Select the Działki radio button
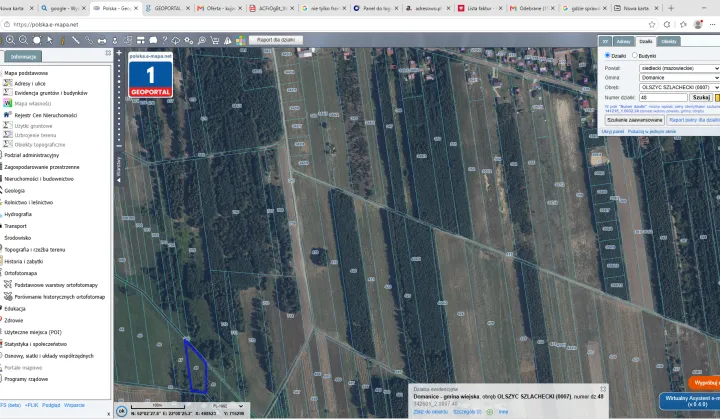This screenshot has width=720, height=420. pos(607,55)
